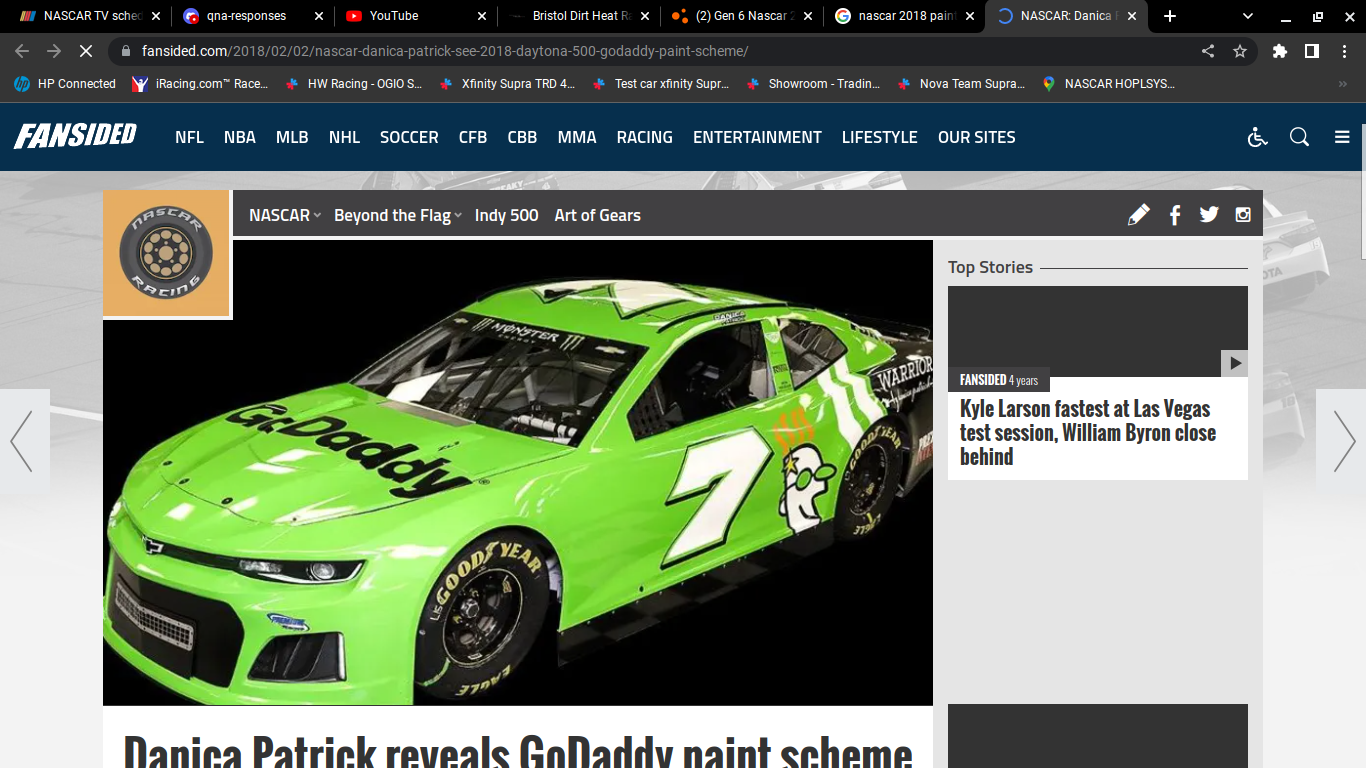1366x768 pixels.
Task: Open the OUR SITES navigation item
Action: click(976, 137)
